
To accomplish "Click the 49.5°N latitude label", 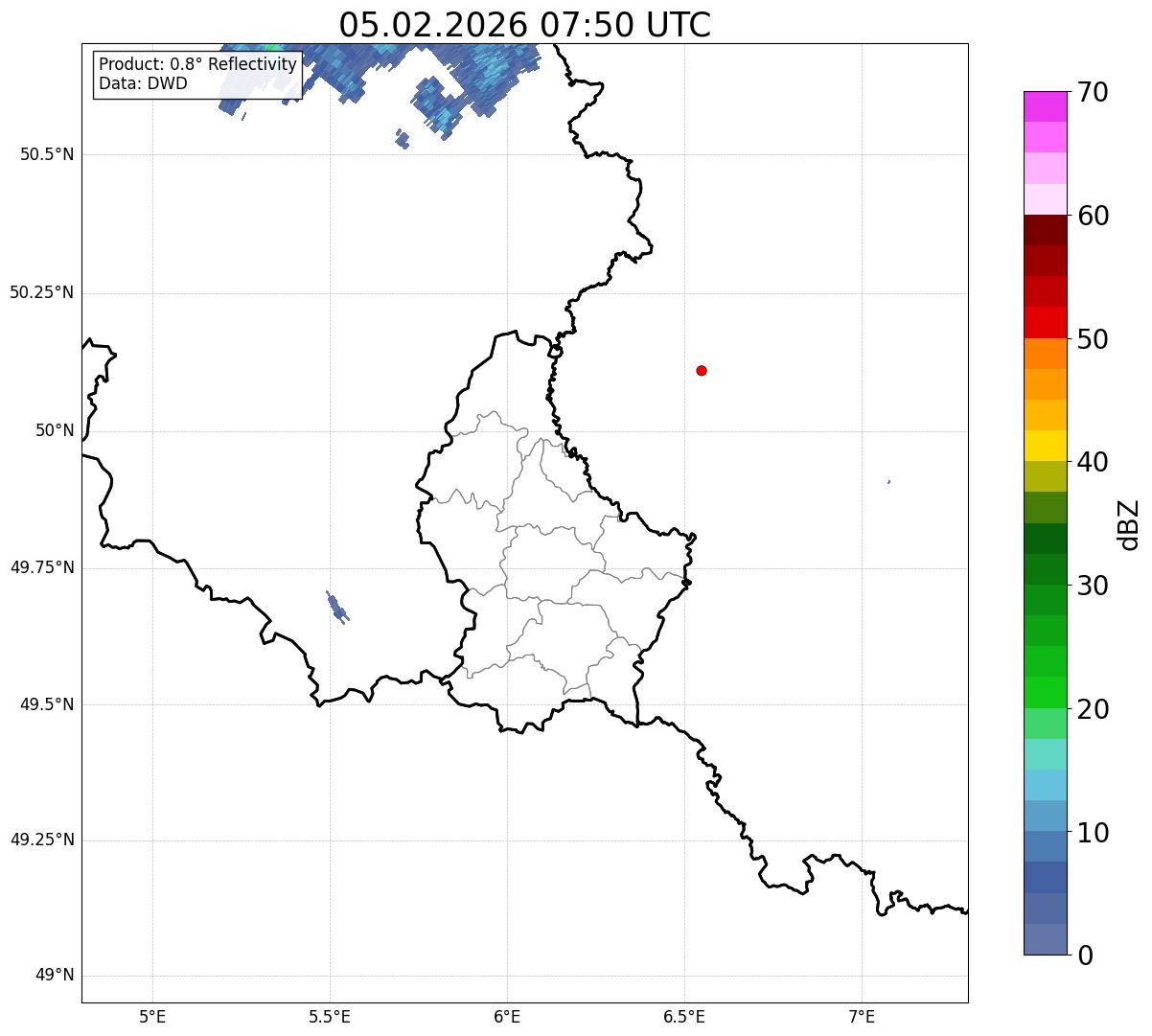I will coord(47,704).
